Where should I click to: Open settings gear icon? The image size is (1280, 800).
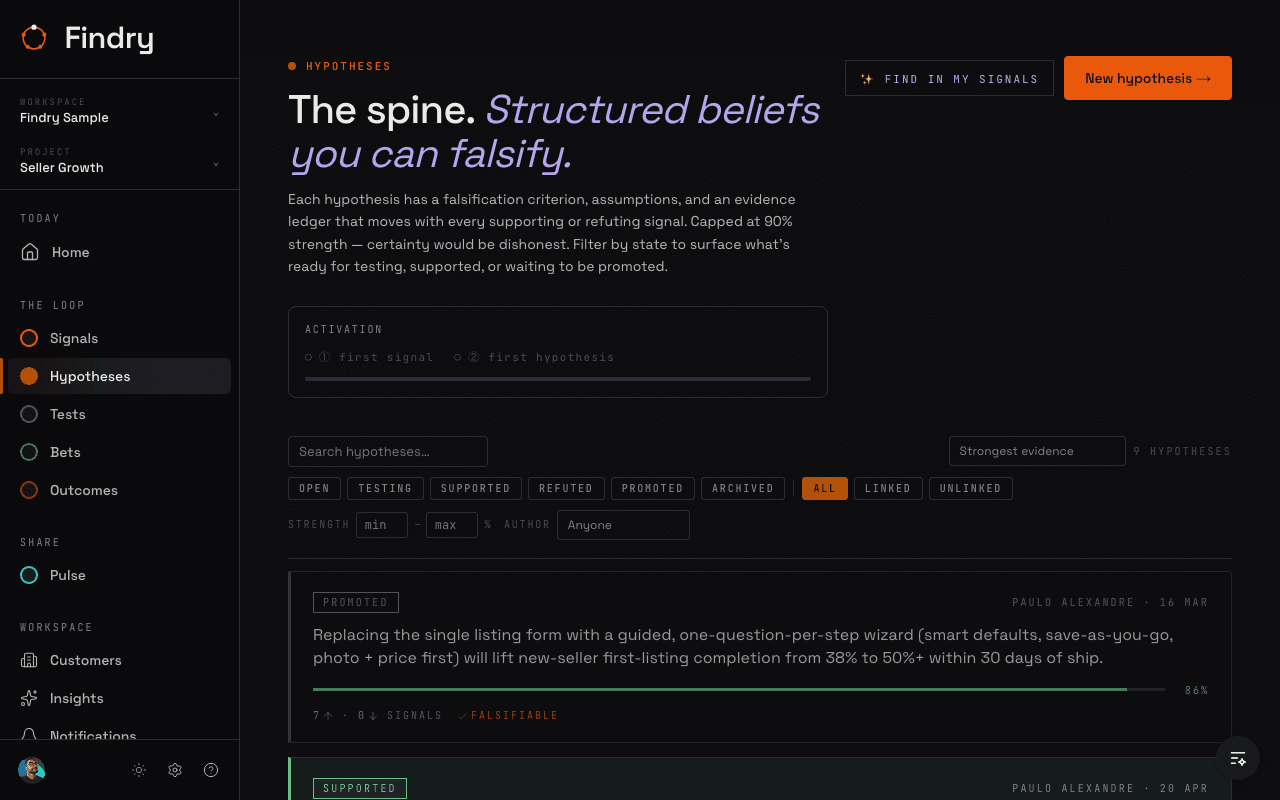coord(175,770)
